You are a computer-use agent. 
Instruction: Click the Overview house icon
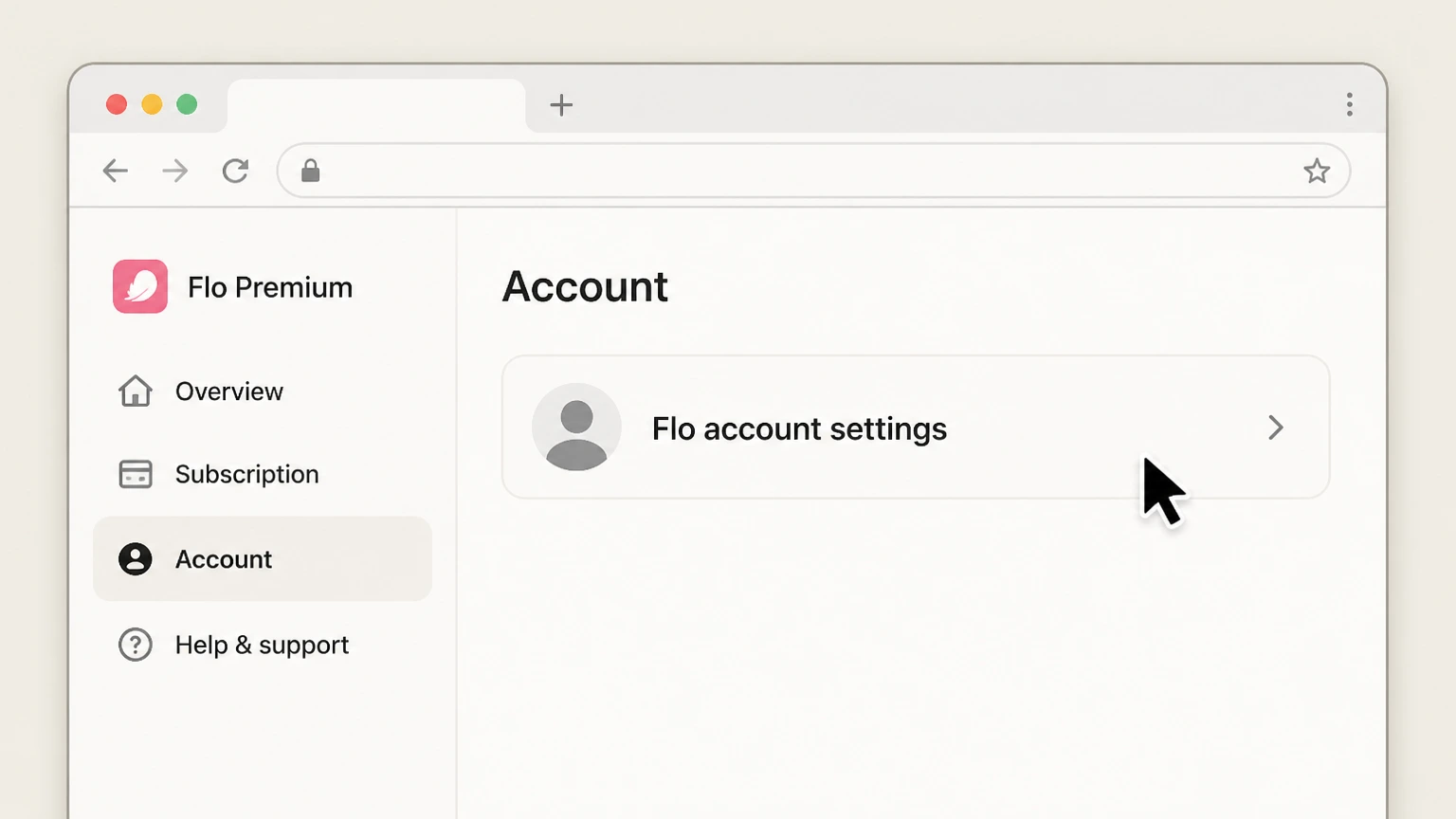(x=136, y=391)
